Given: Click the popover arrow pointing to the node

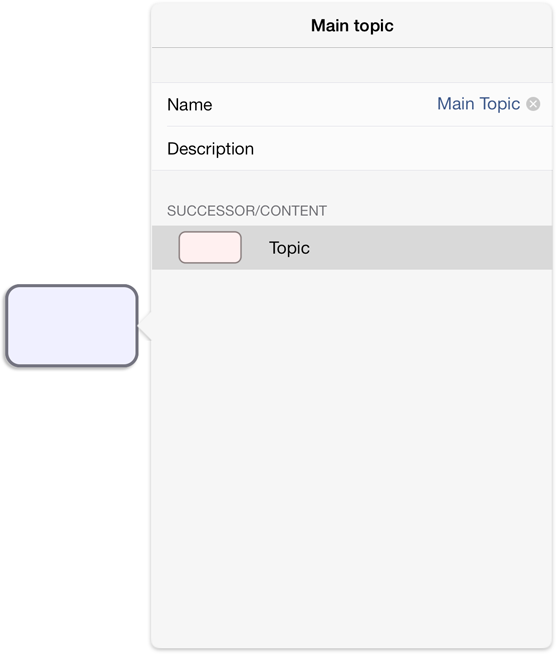Looking at the screenshot, I should tap(145, 326).
